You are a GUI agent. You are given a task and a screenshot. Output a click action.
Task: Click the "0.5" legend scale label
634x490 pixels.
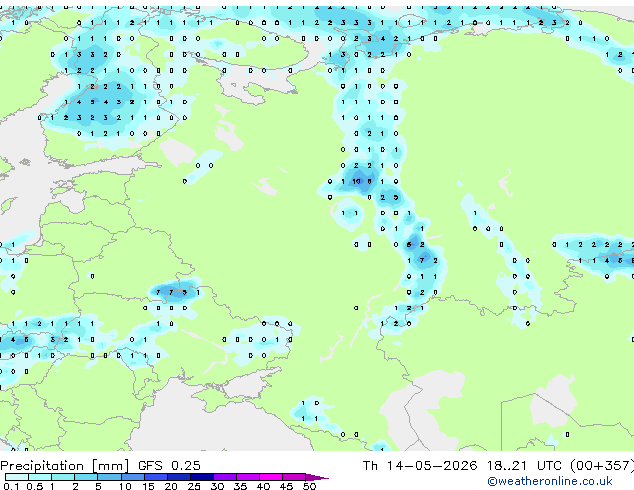(x=35, y=486)
